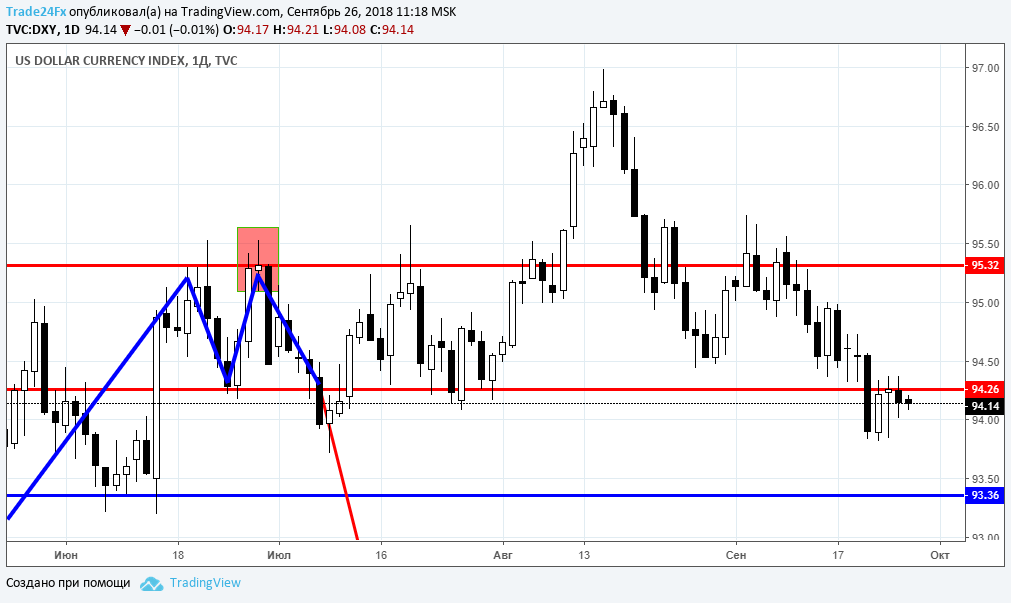1011x603 pixels.
Task: Click the 97.00 price axis label
Action: tap(986, 68)
